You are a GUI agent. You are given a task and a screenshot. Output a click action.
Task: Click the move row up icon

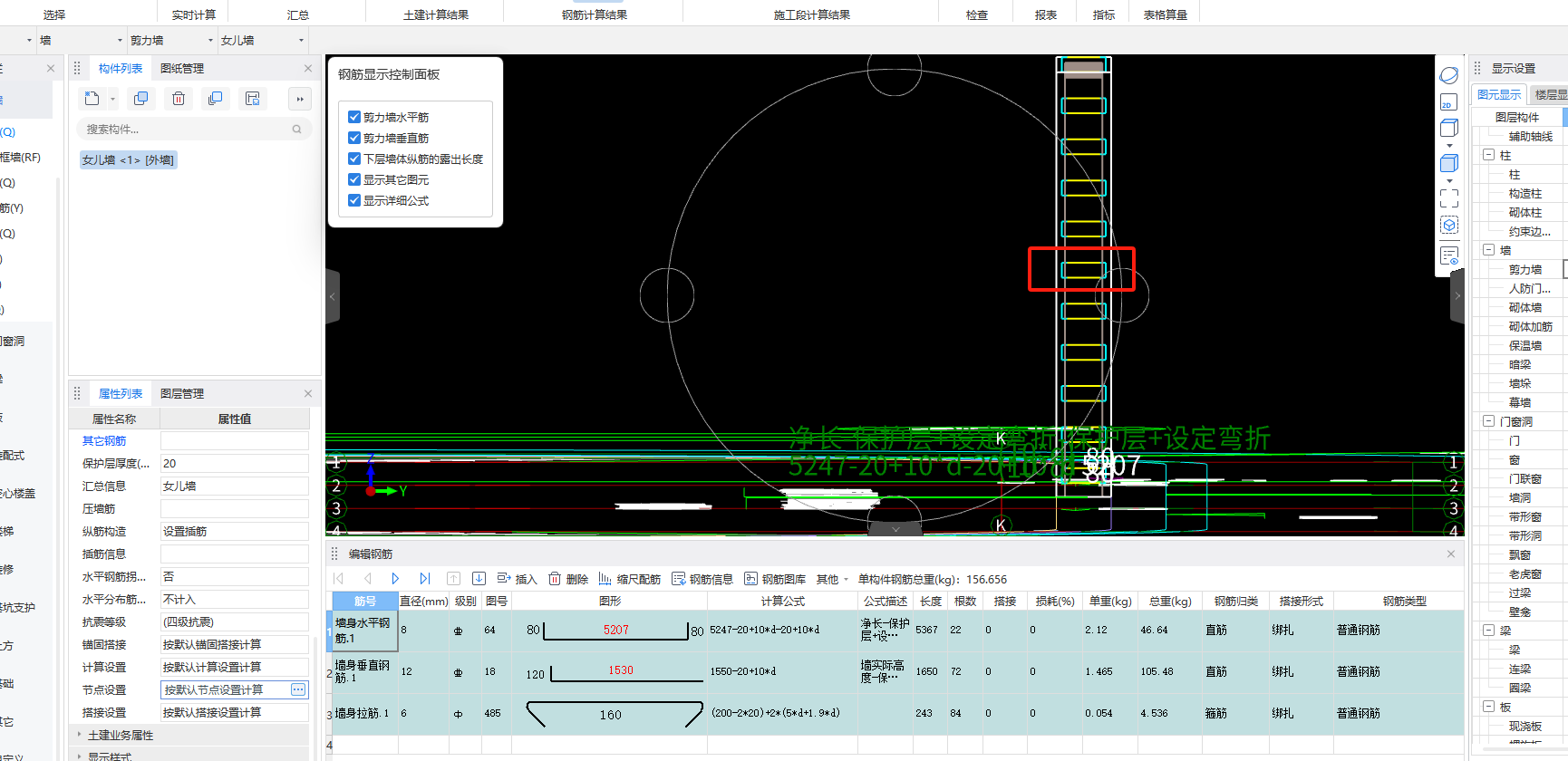click(453, 579)
